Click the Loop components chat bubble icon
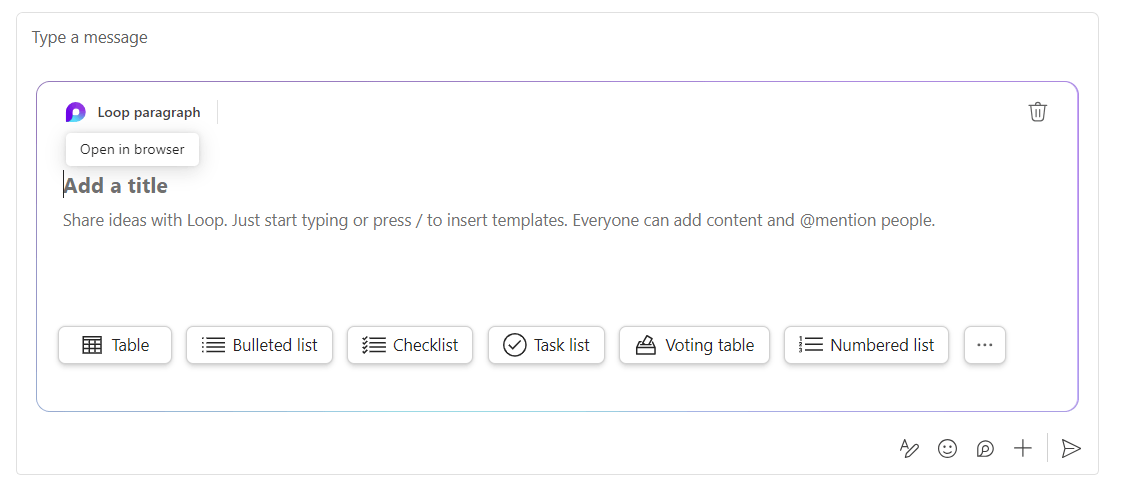 tap(985, 449)
